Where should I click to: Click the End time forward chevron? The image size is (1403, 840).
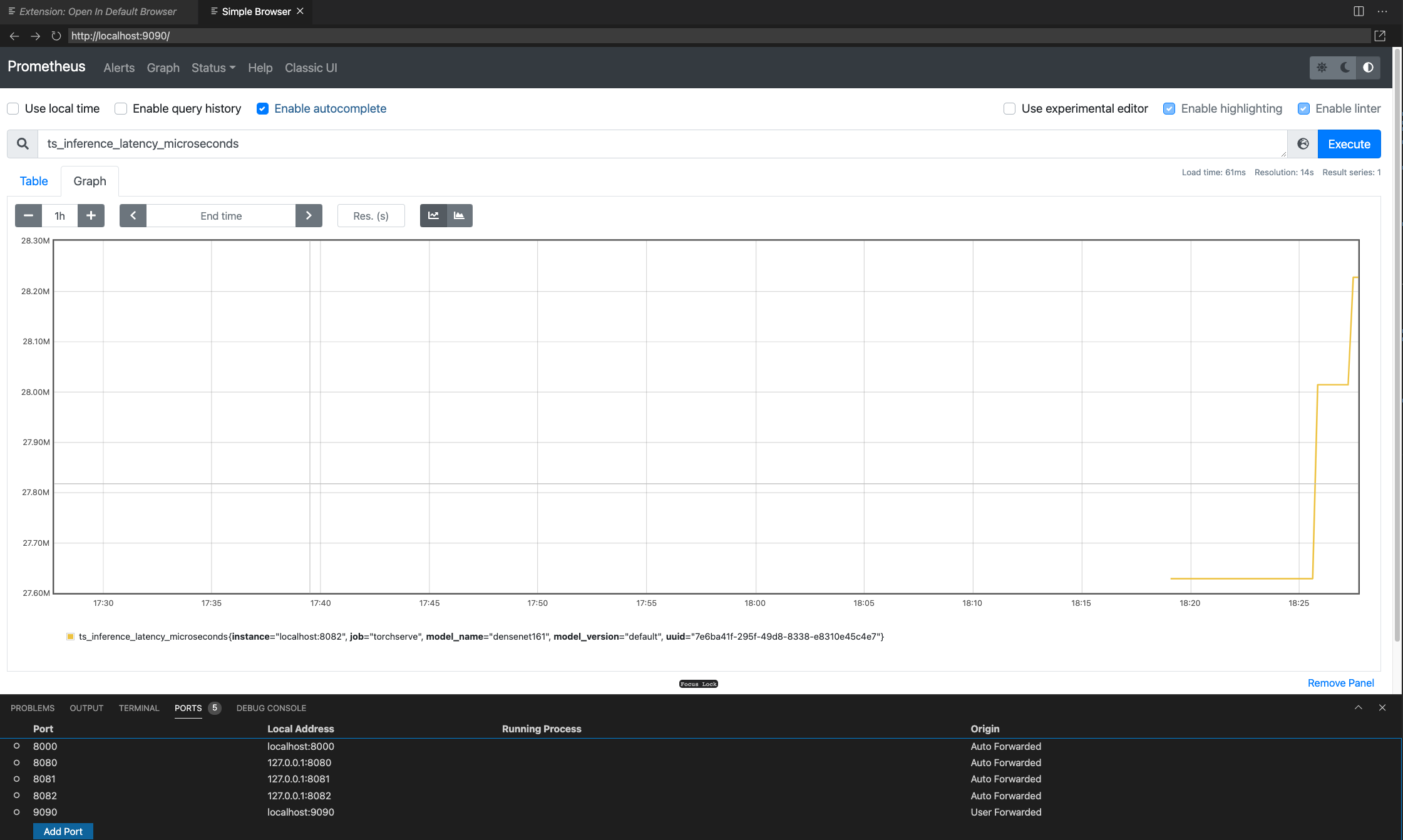(309, 215)
